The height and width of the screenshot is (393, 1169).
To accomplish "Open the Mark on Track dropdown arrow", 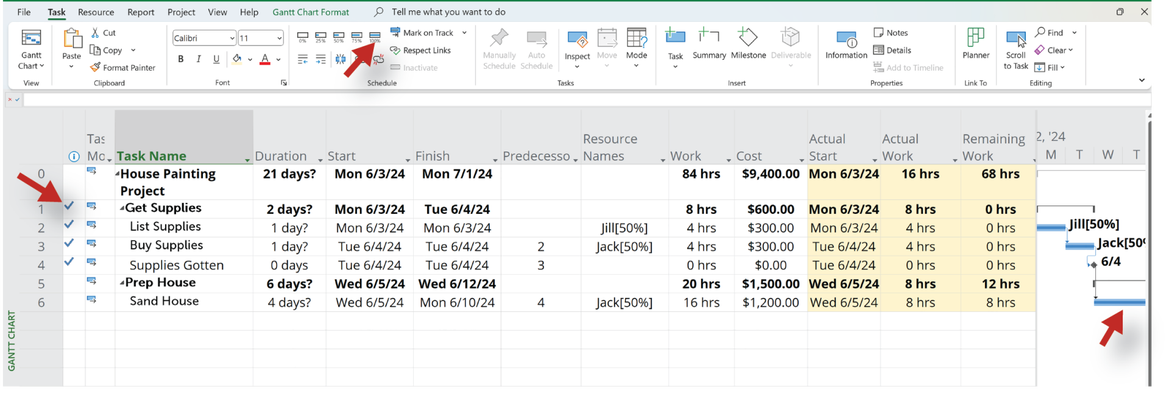I will [x=464, y=33].
